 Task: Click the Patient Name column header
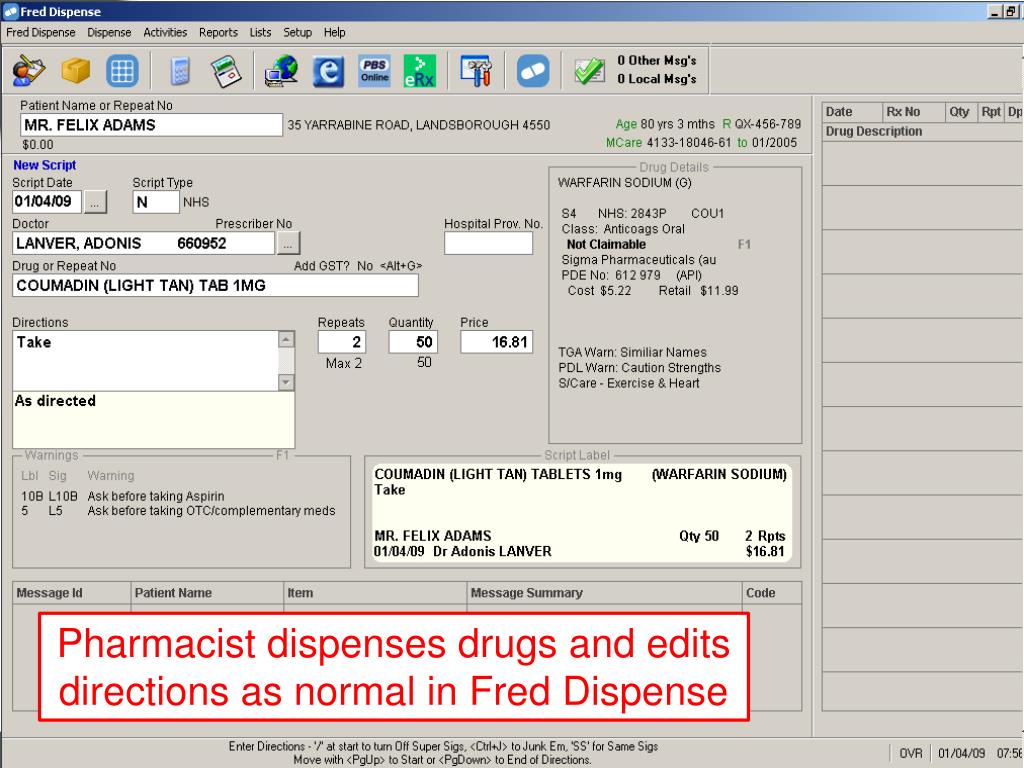point(207,593)
